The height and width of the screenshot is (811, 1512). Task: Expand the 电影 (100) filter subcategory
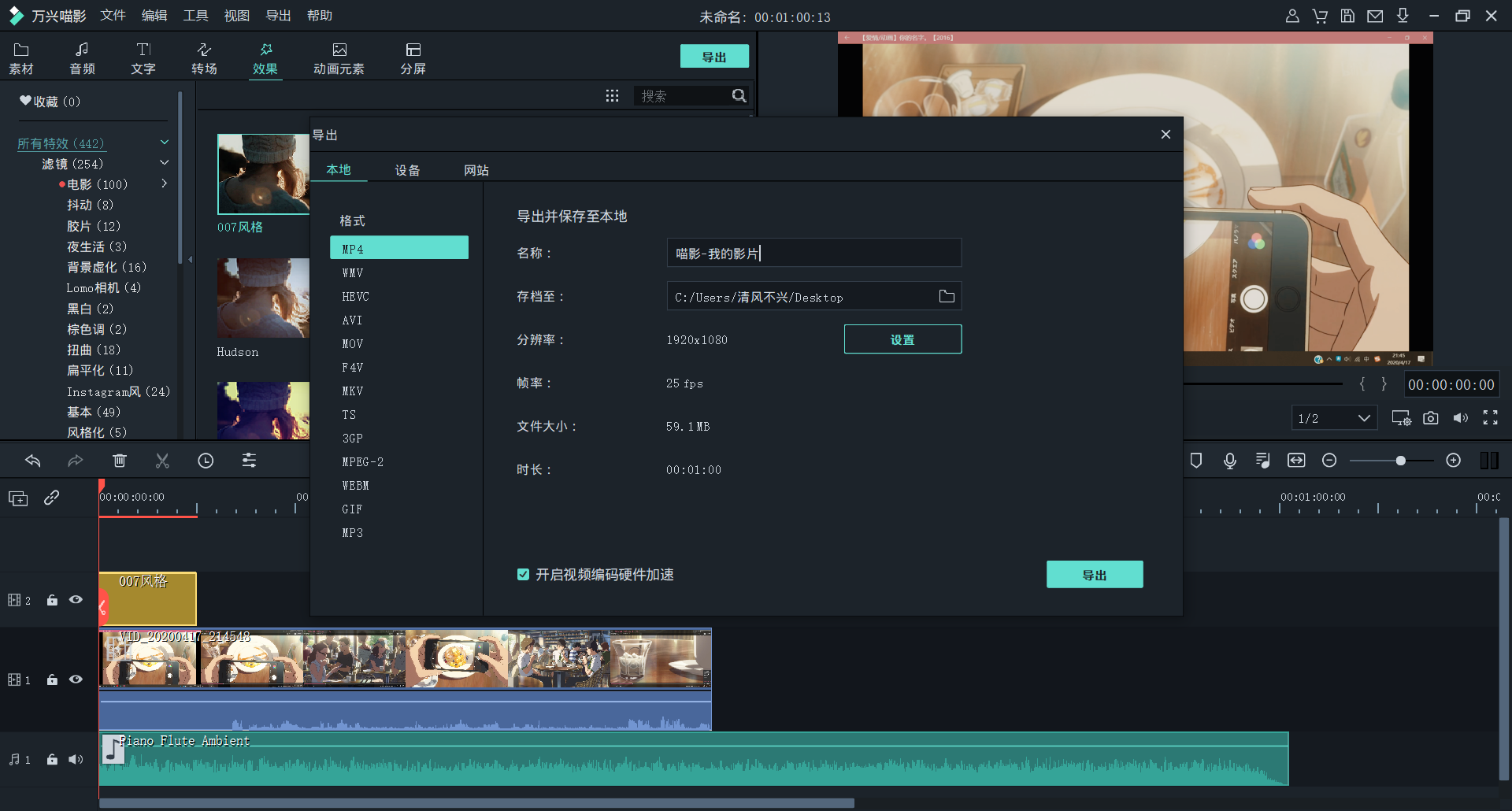click(165, 183)
